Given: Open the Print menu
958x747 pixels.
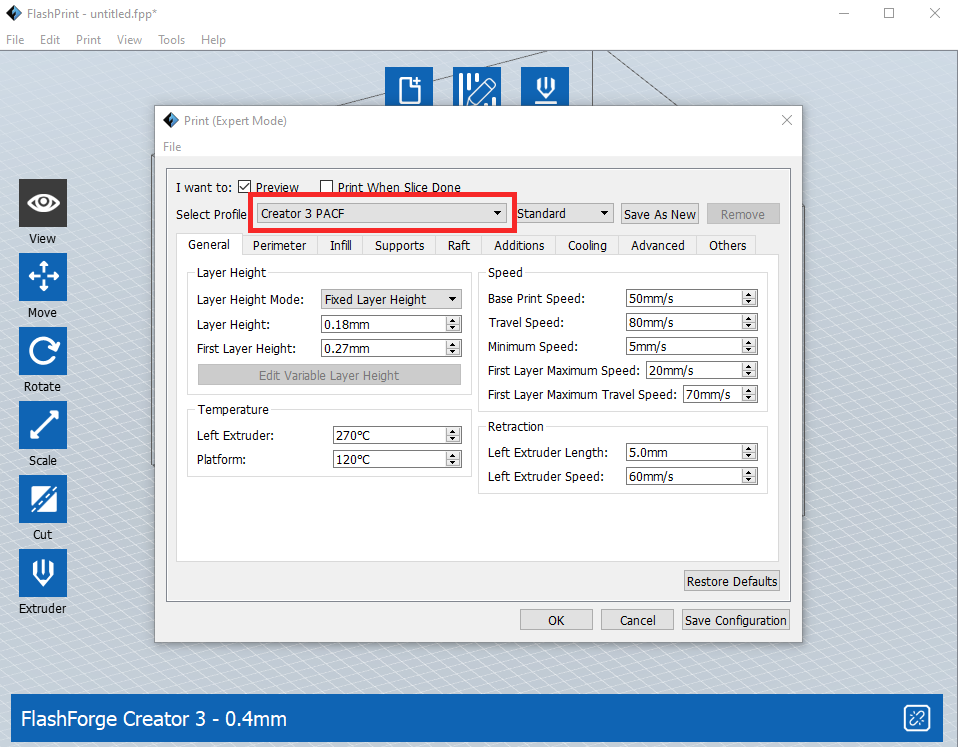Looking at the screenshot, I should [x=89, y=40].
